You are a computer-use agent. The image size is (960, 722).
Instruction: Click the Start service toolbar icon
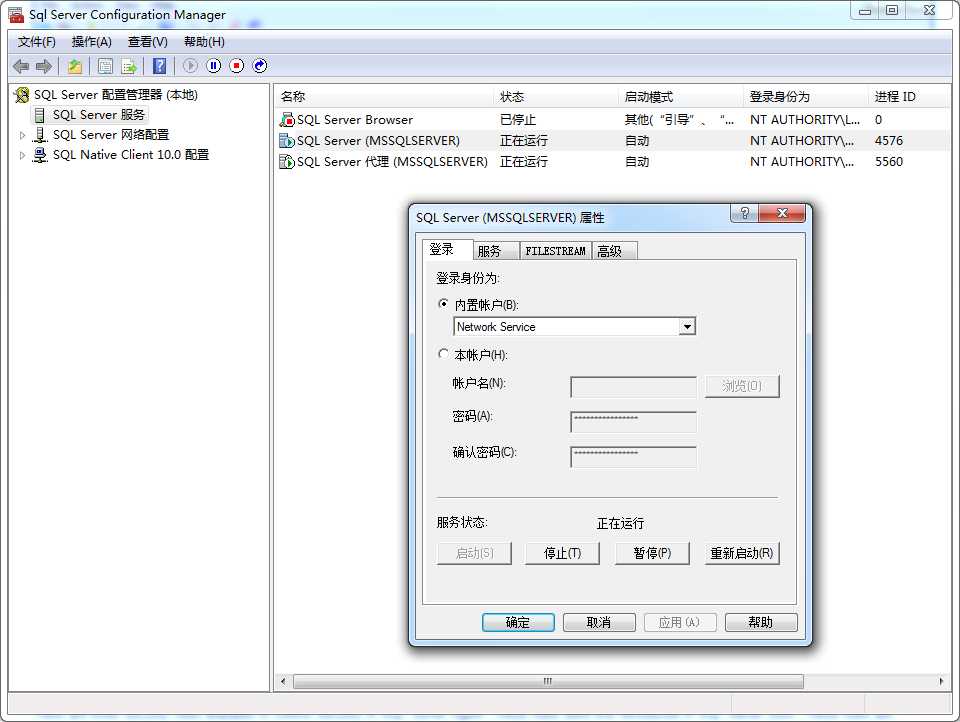click(190, 66)
